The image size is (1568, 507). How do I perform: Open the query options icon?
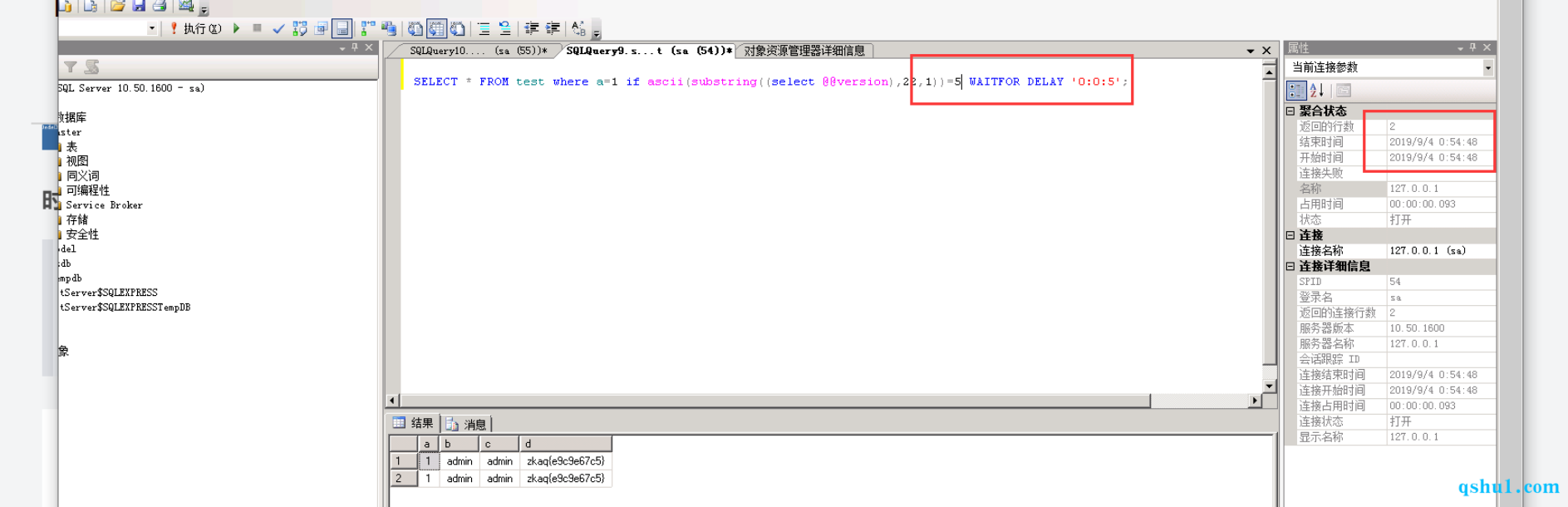[321, 29]
